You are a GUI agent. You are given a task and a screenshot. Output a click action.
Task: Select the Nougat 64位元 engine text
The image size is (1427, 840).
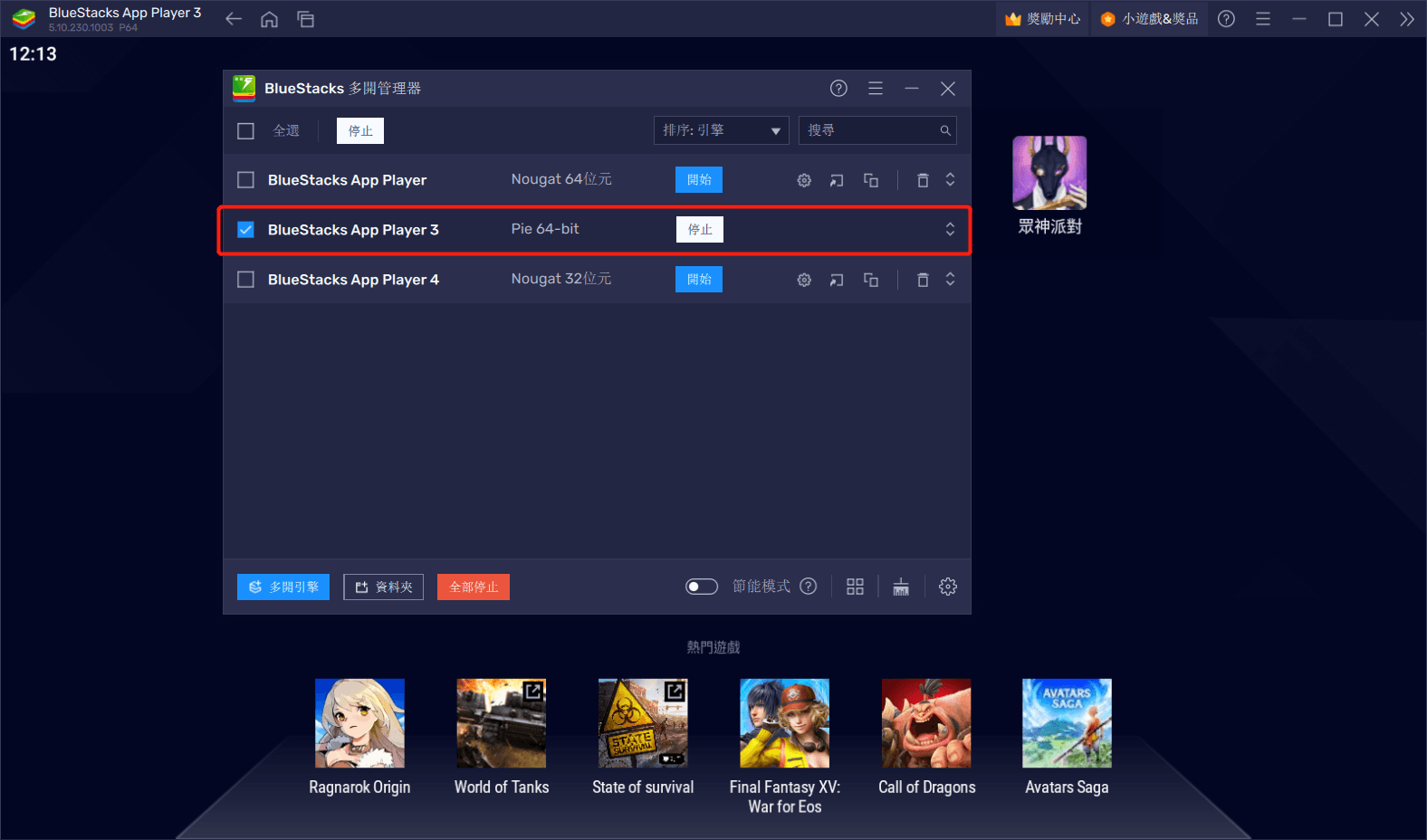[x=561, y=179]
